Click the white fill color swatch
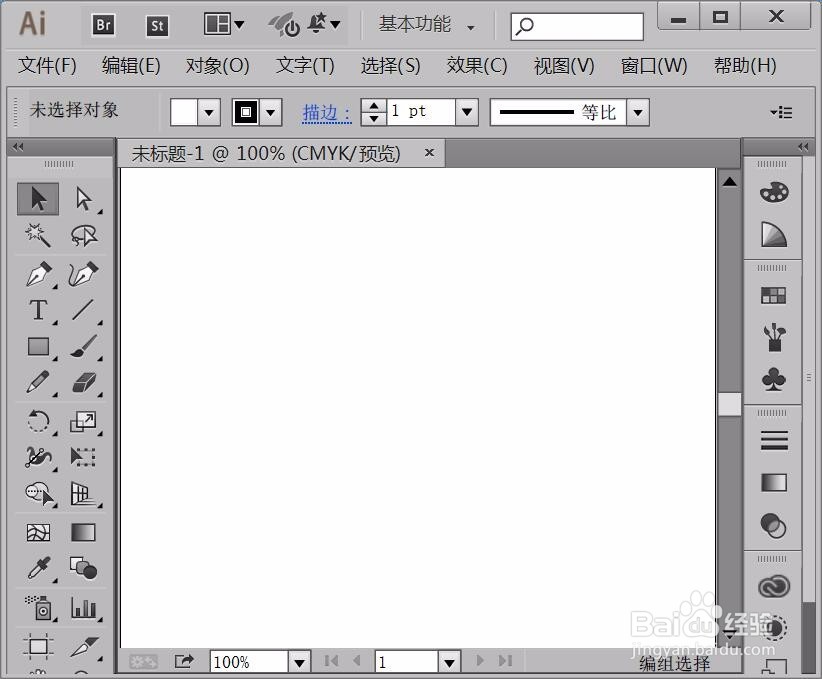This screenshot has height=679, width=822. [184, 112]
